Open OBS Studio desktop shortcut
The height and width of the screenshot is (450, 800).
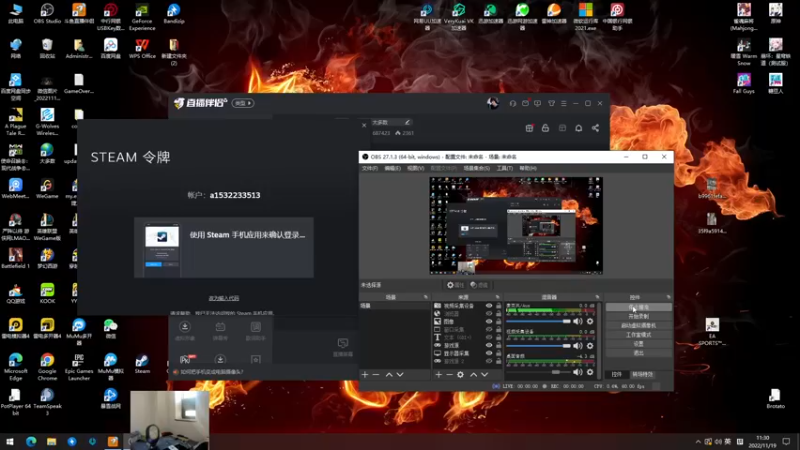tap(47, 14)
